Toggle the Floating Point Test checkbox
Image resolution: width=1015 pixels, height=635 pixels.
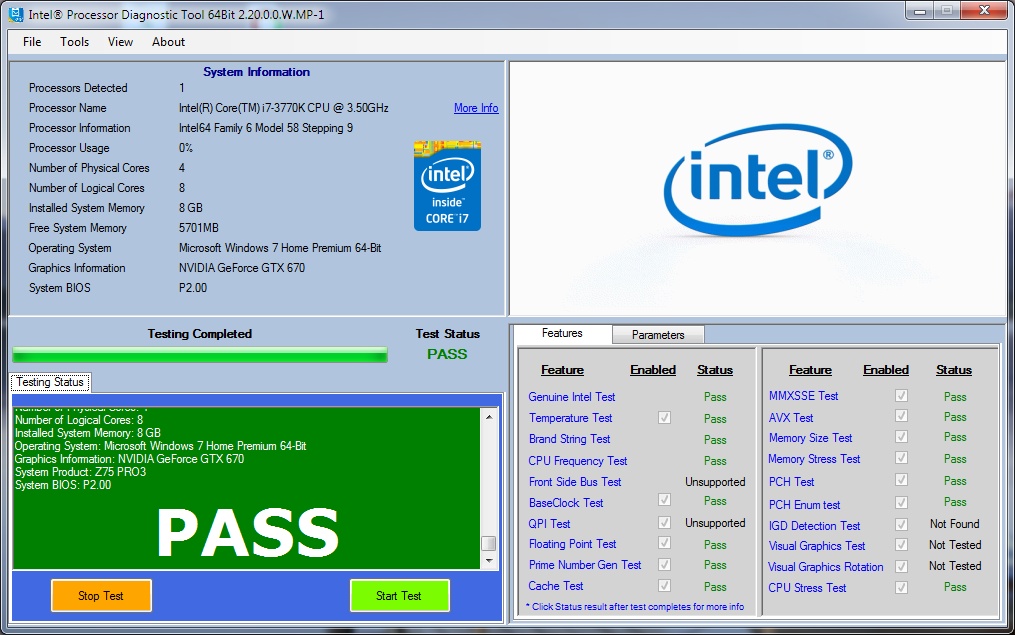pos(664,542)
